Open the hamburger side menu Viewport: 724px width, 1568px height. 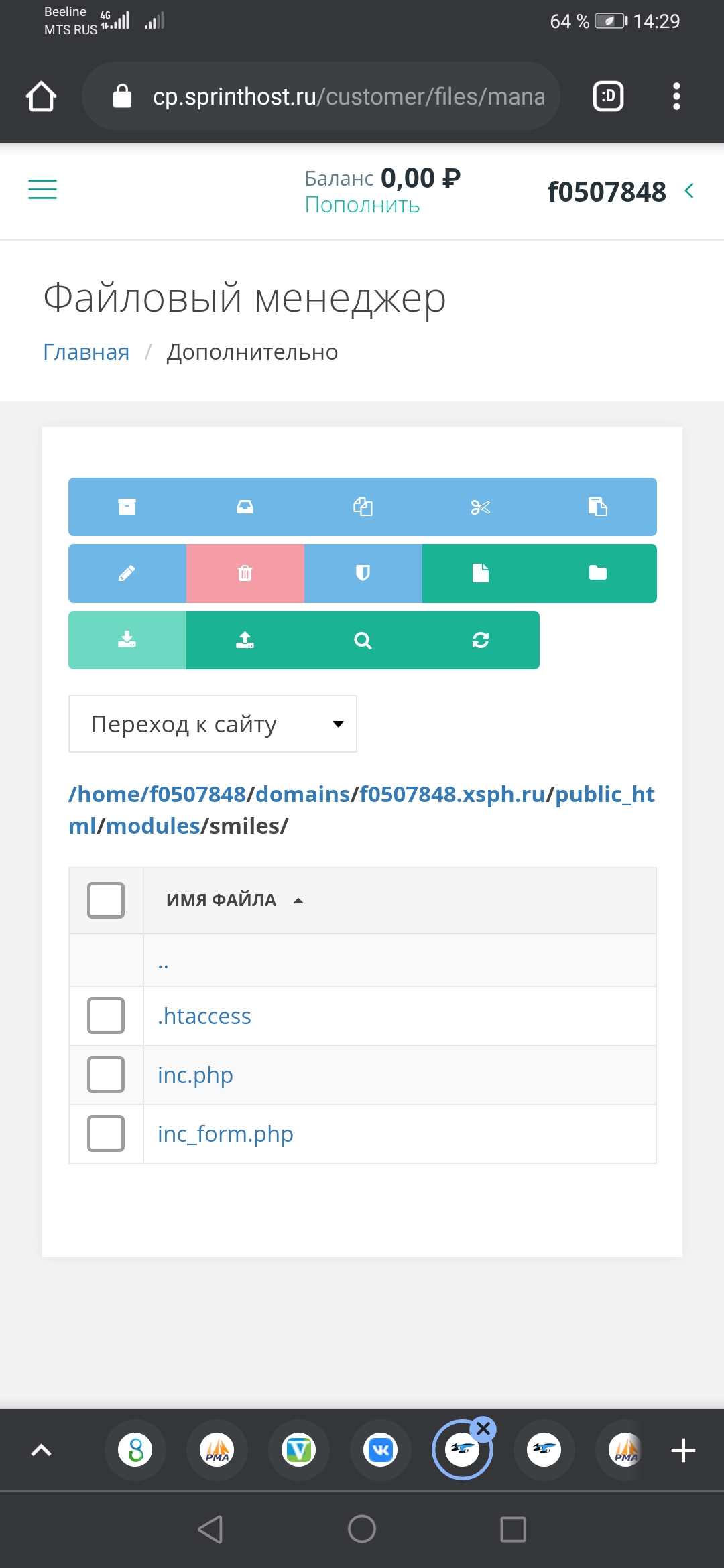(42, 189)
